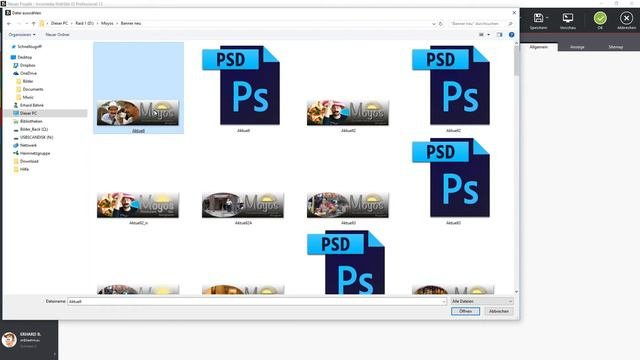Image resolution: width=640 pixels, height=360 pixels.
Task: Click the refresh icon beside the address bar
Action: click(x=441, y=24)
